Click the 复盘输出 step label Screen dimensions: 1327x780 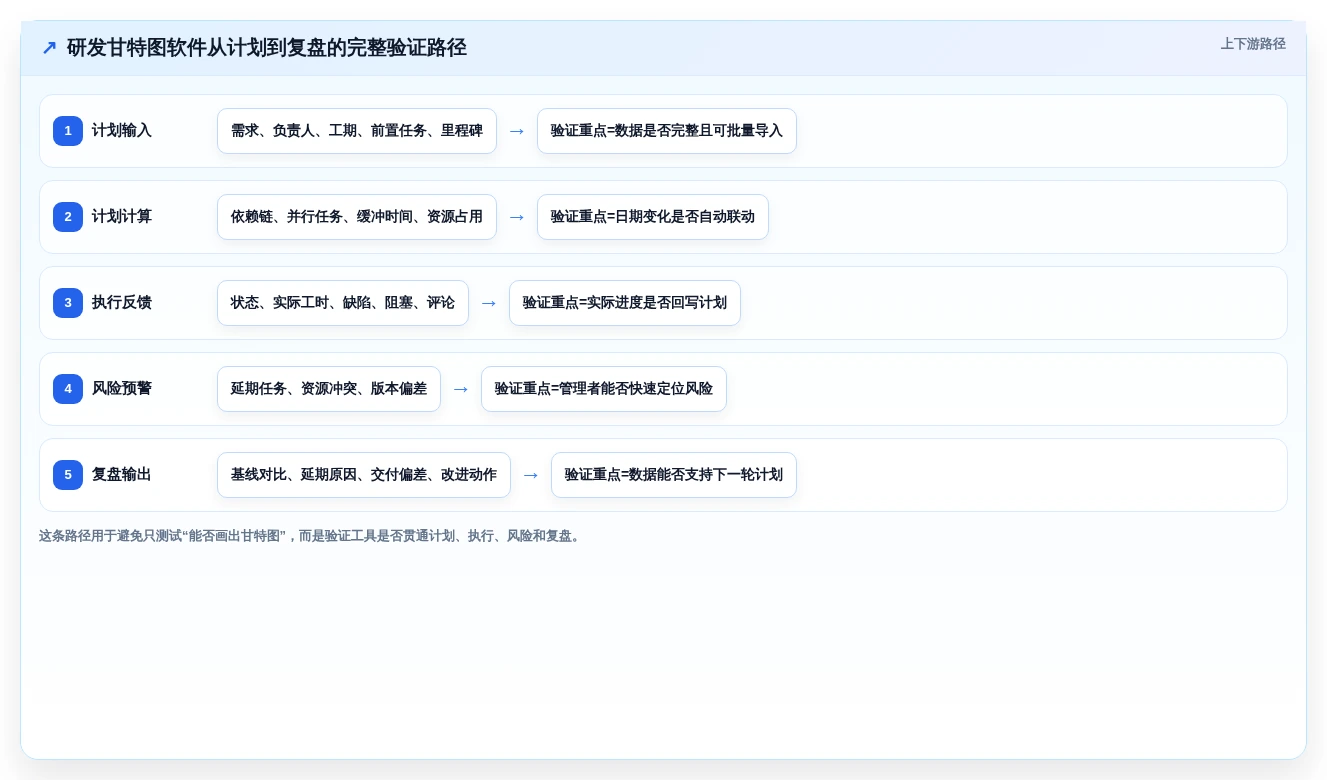[x=122, y=475]
